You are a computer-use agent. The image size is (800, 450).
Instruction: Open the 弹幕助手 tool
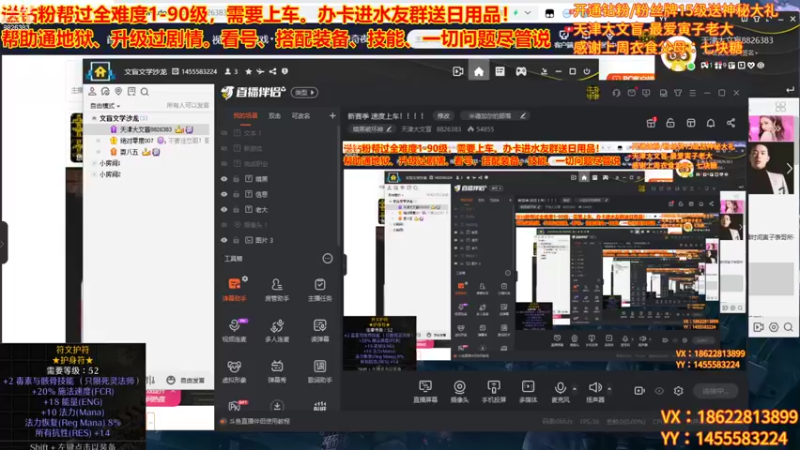click(x=234, y=289)
